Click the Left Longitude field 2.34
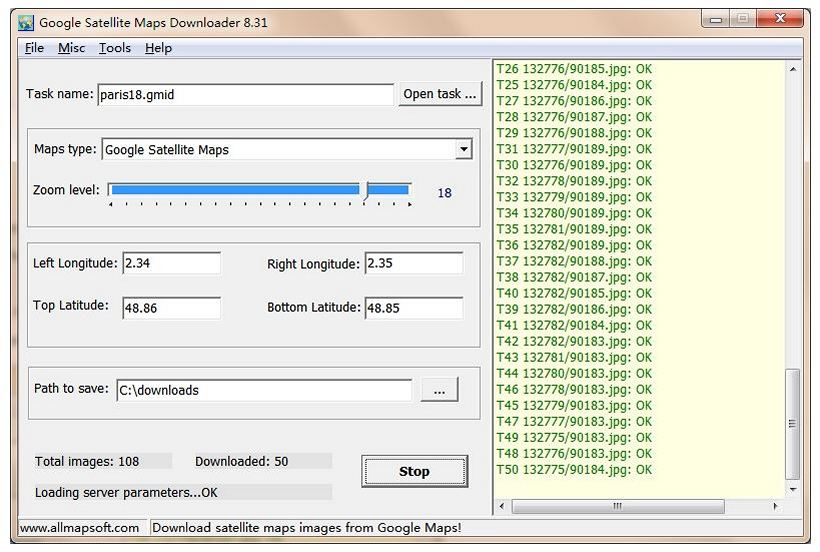 [x=172, y=263]
